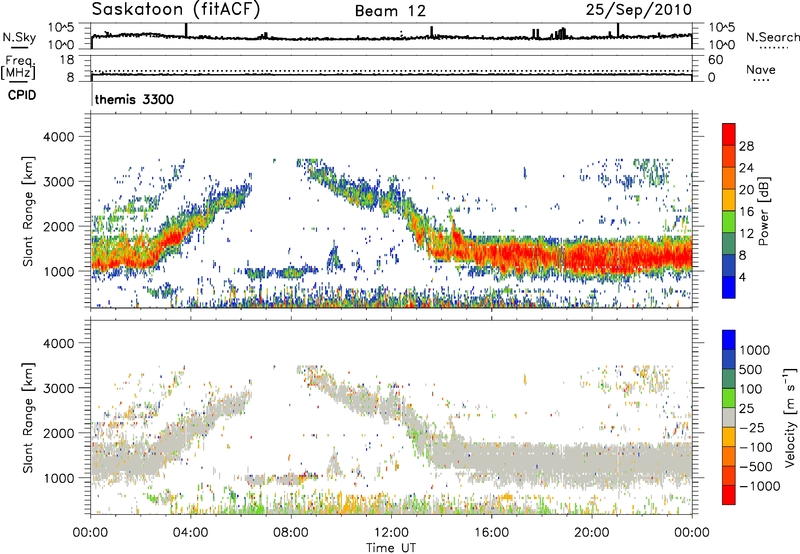Click the gray segment of the velocity color bar

729,417
